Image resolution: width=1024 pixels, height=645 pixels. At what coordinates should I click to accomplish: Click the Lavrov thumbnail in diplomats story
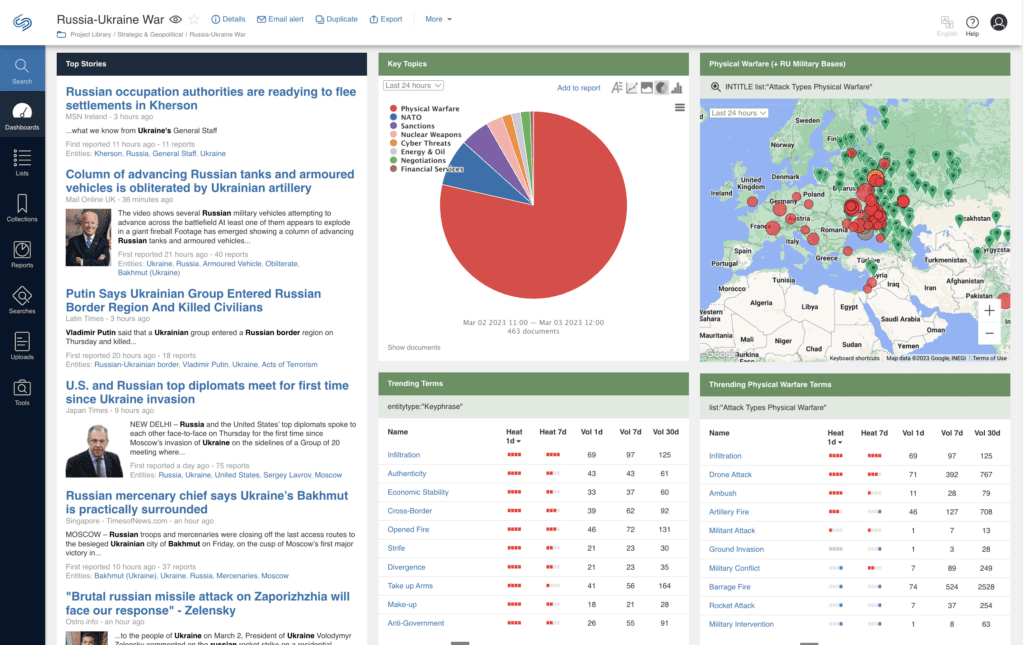(x=94, y=450)
